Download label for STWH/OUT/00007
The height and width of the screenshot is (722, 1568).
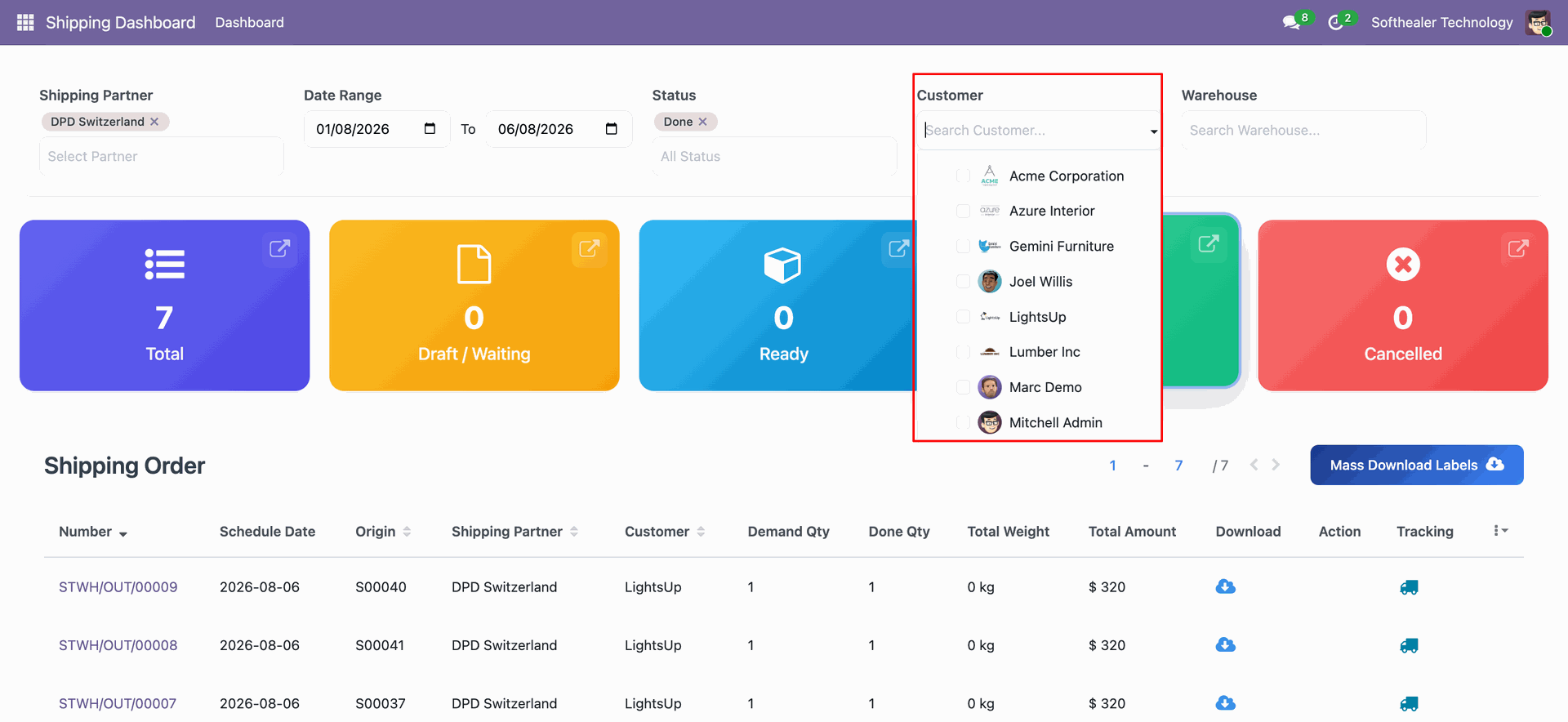tap(1226, 703)
